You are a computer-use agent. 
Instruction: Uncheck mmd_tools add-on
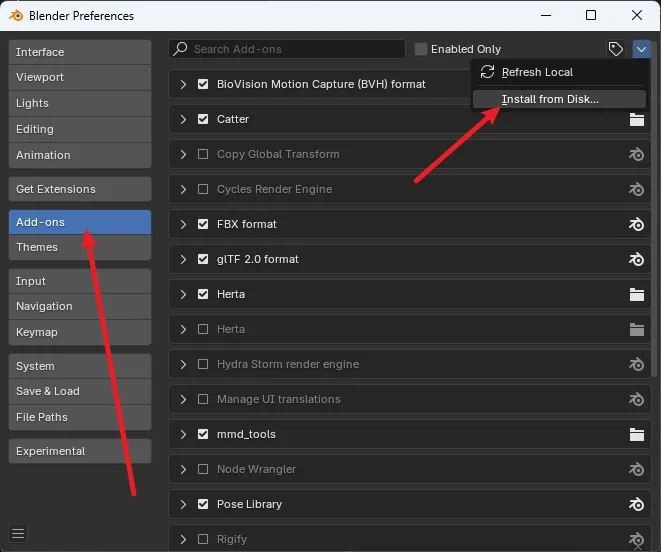tap(203, 434)
